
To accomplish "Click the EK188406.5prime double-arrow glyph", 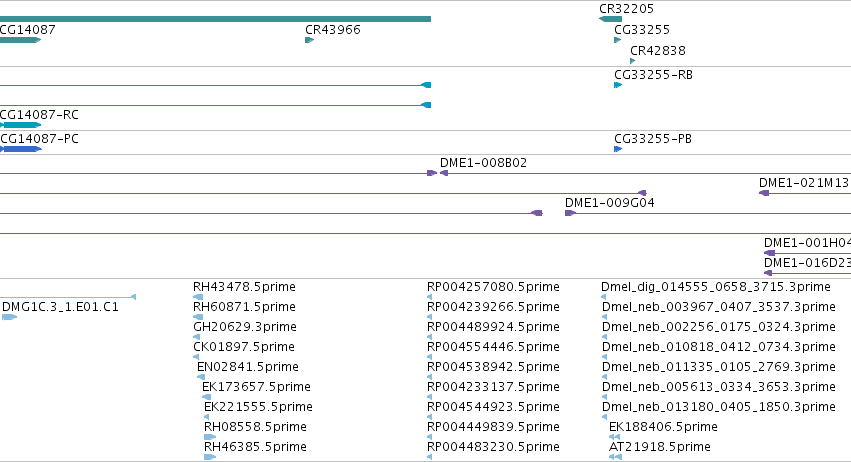I will coord(614,437).
